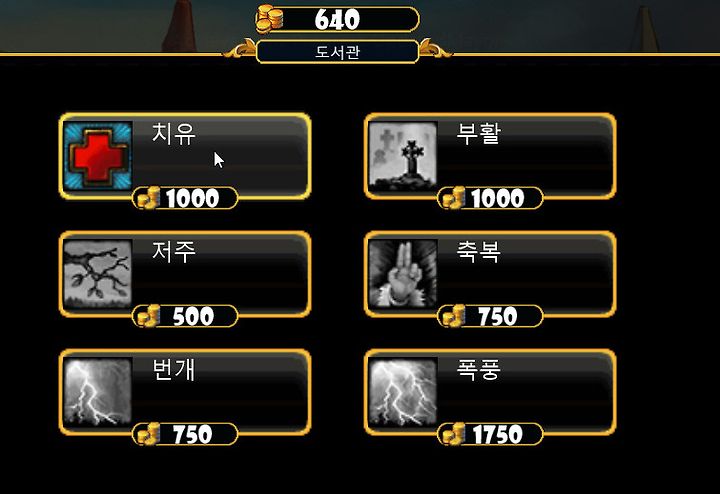The height and width of the screenshot is (494, 720).
Task: Select the 폭풍 spell card text
Action: pos(478,370)
